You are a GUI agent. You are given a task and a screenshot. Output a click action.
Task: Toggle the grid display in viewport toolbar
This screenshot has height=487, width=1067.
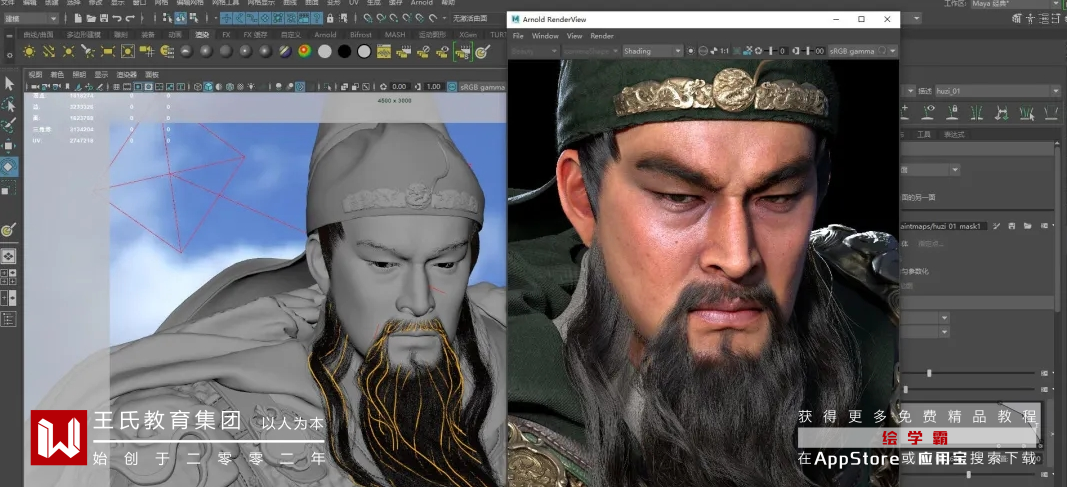pos(116,87)
